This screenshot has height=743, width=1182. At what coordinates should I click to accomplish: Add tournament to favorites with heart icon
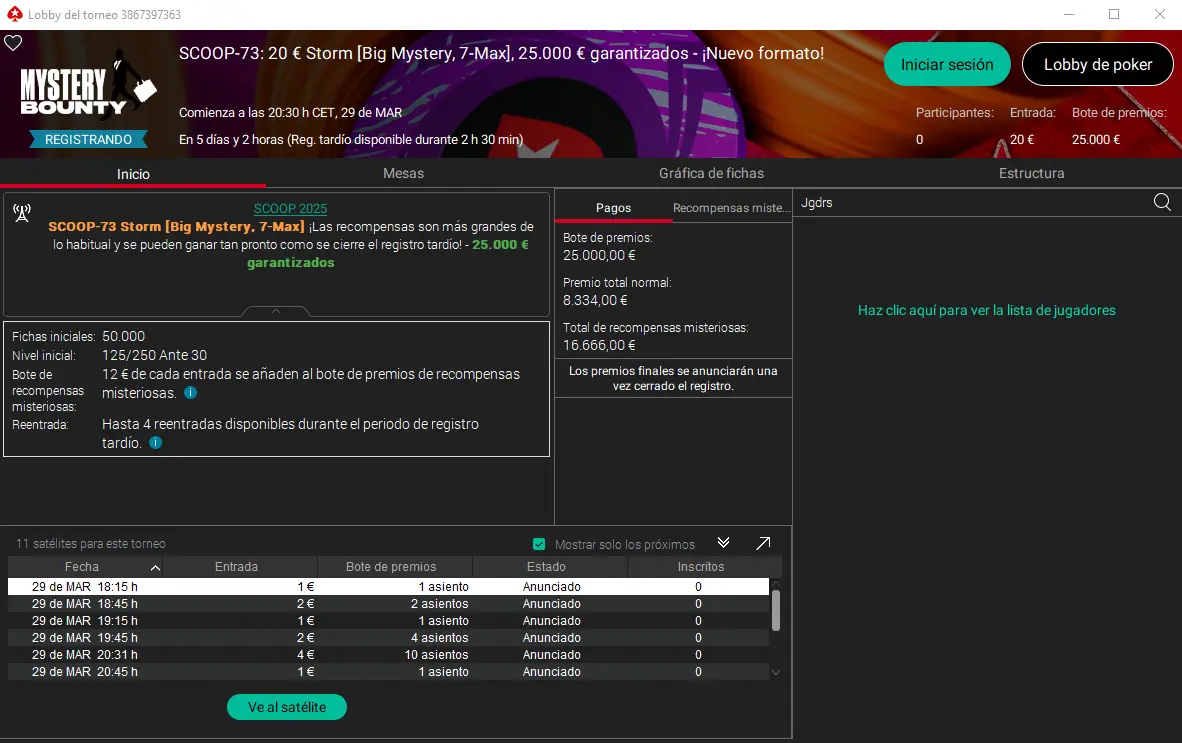click(13, 43)
